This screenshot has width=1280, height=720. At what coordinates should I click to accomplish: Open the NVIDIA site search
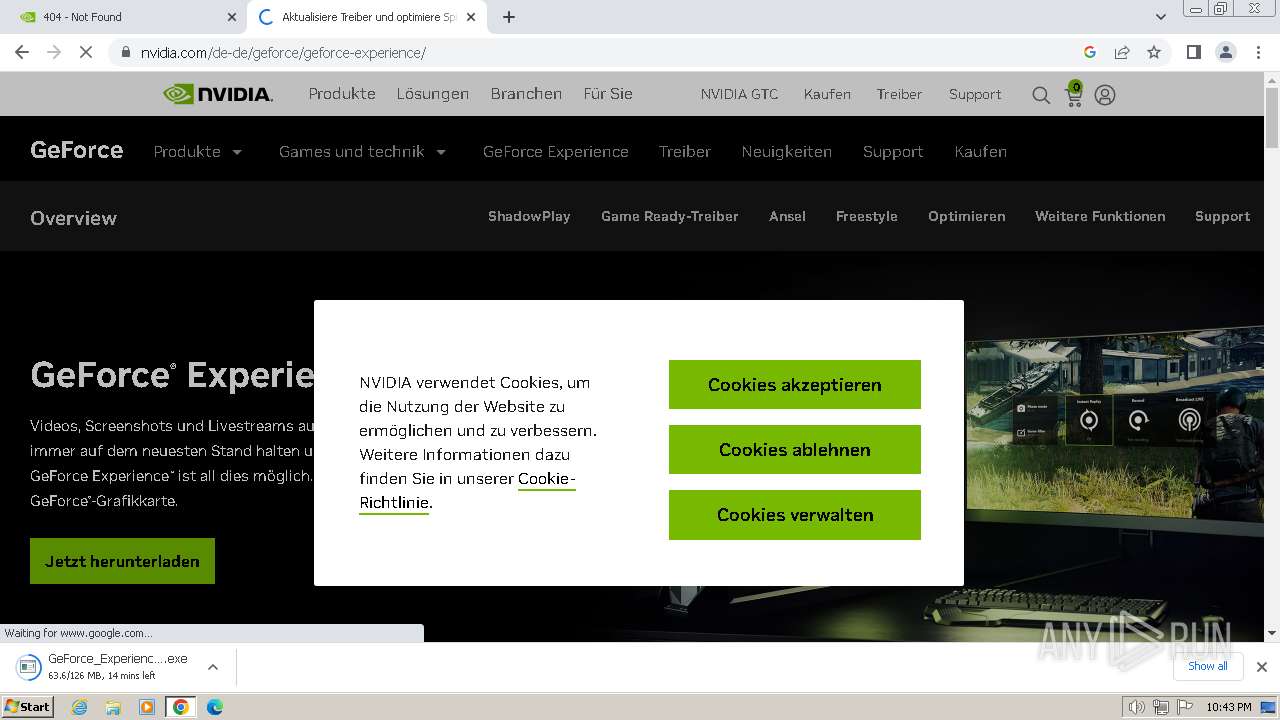click(x=1041, y=95)
